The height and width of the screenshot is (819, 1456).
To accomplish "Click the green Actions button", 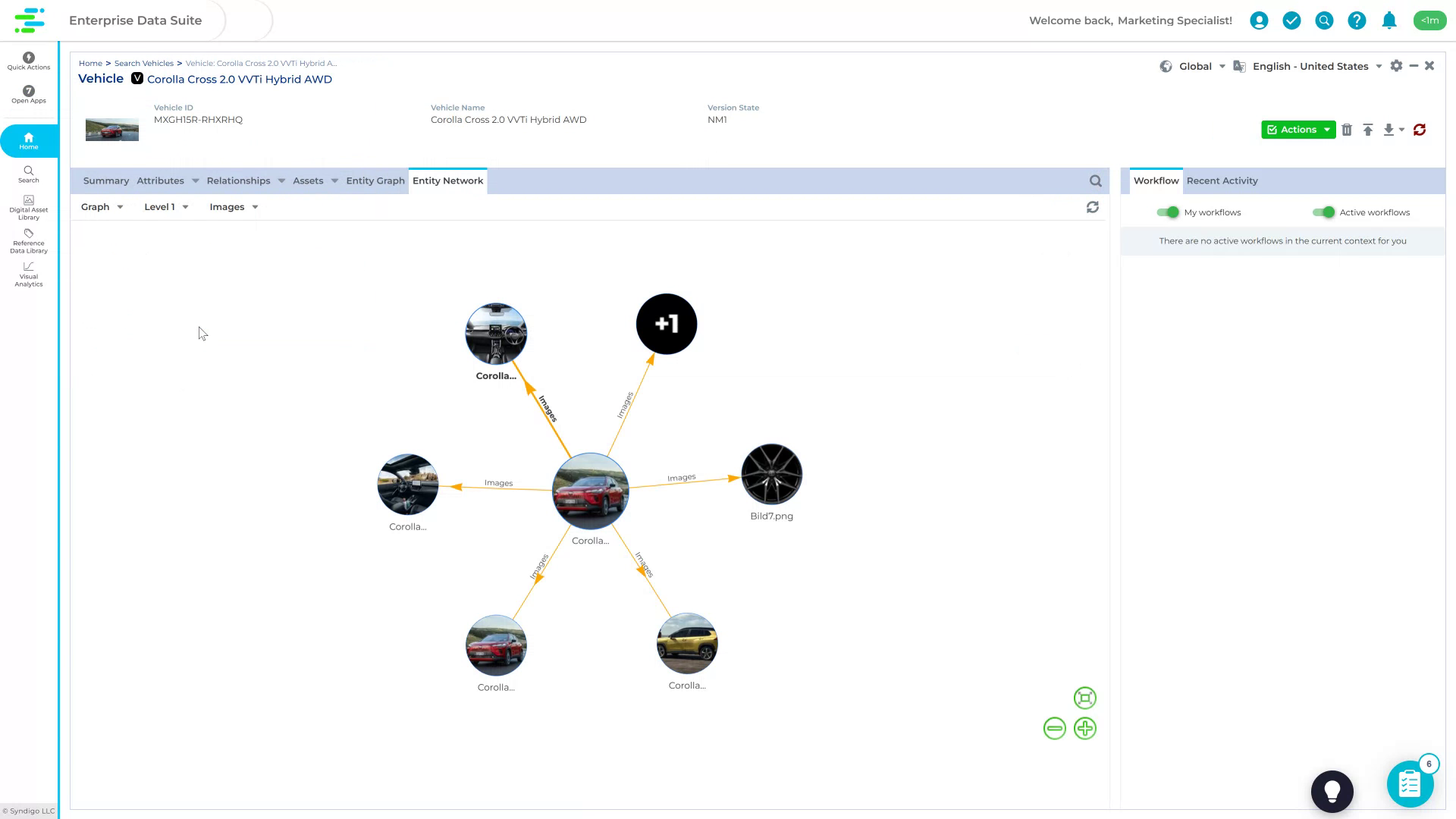I will point(1298,130).
